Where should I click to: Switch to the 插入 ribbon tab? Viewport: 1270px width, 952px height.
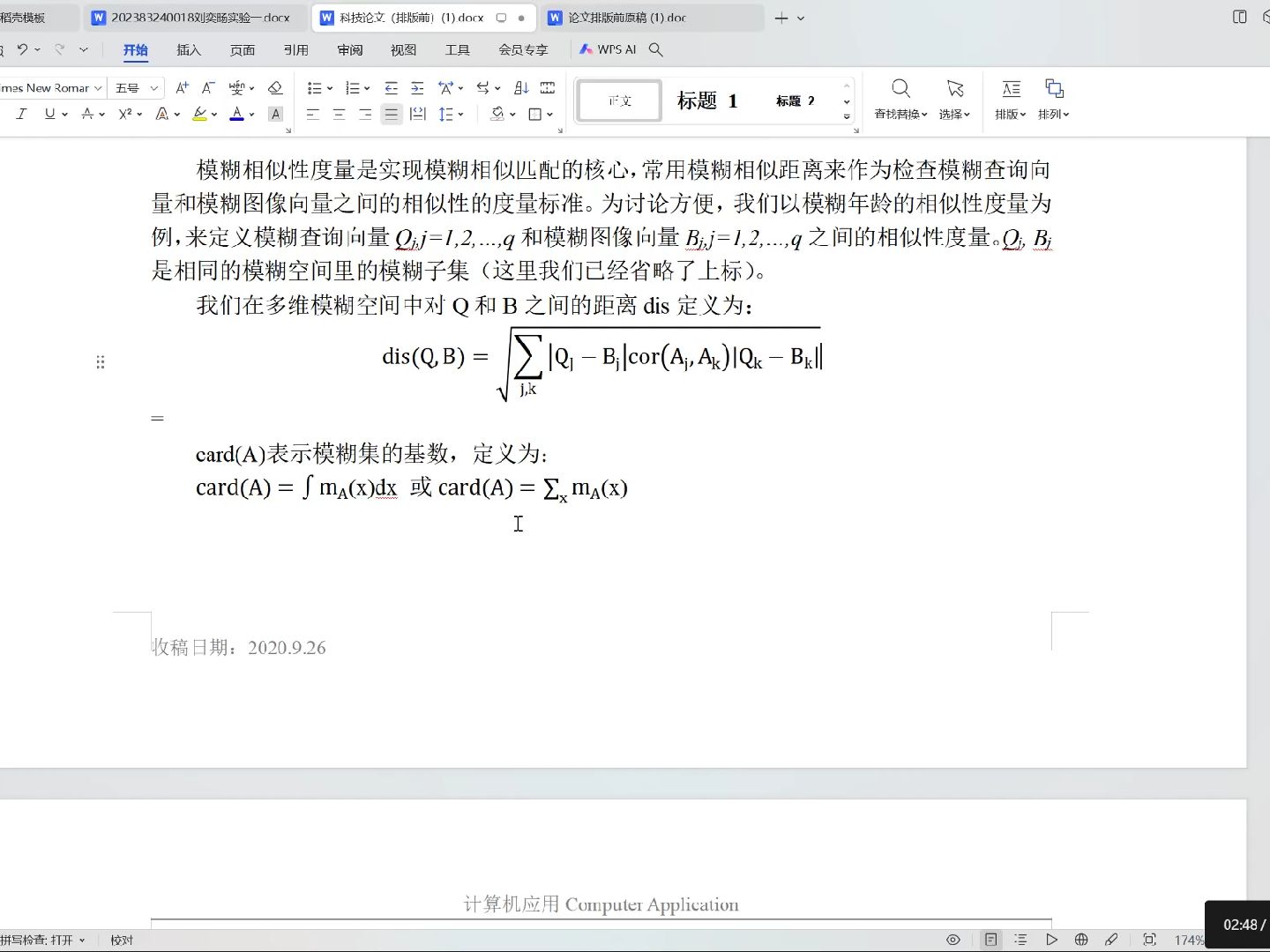(189, 50)
